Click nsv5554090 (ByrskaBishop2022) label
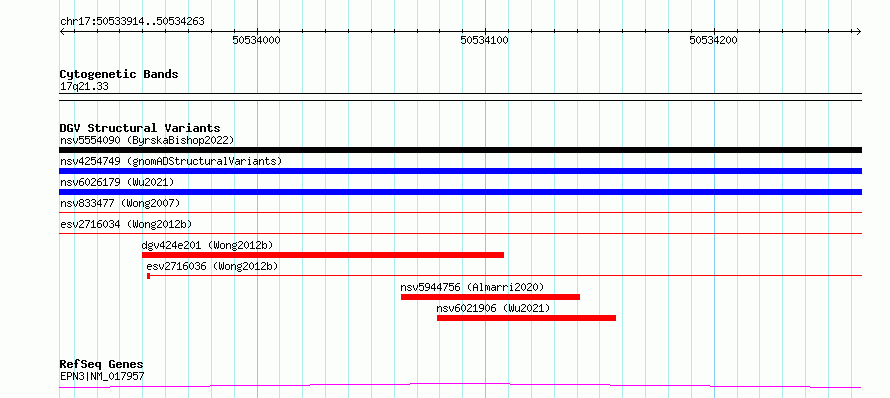Screen dimensions: 890x398 pyautogui.click(x=147, y=140)
